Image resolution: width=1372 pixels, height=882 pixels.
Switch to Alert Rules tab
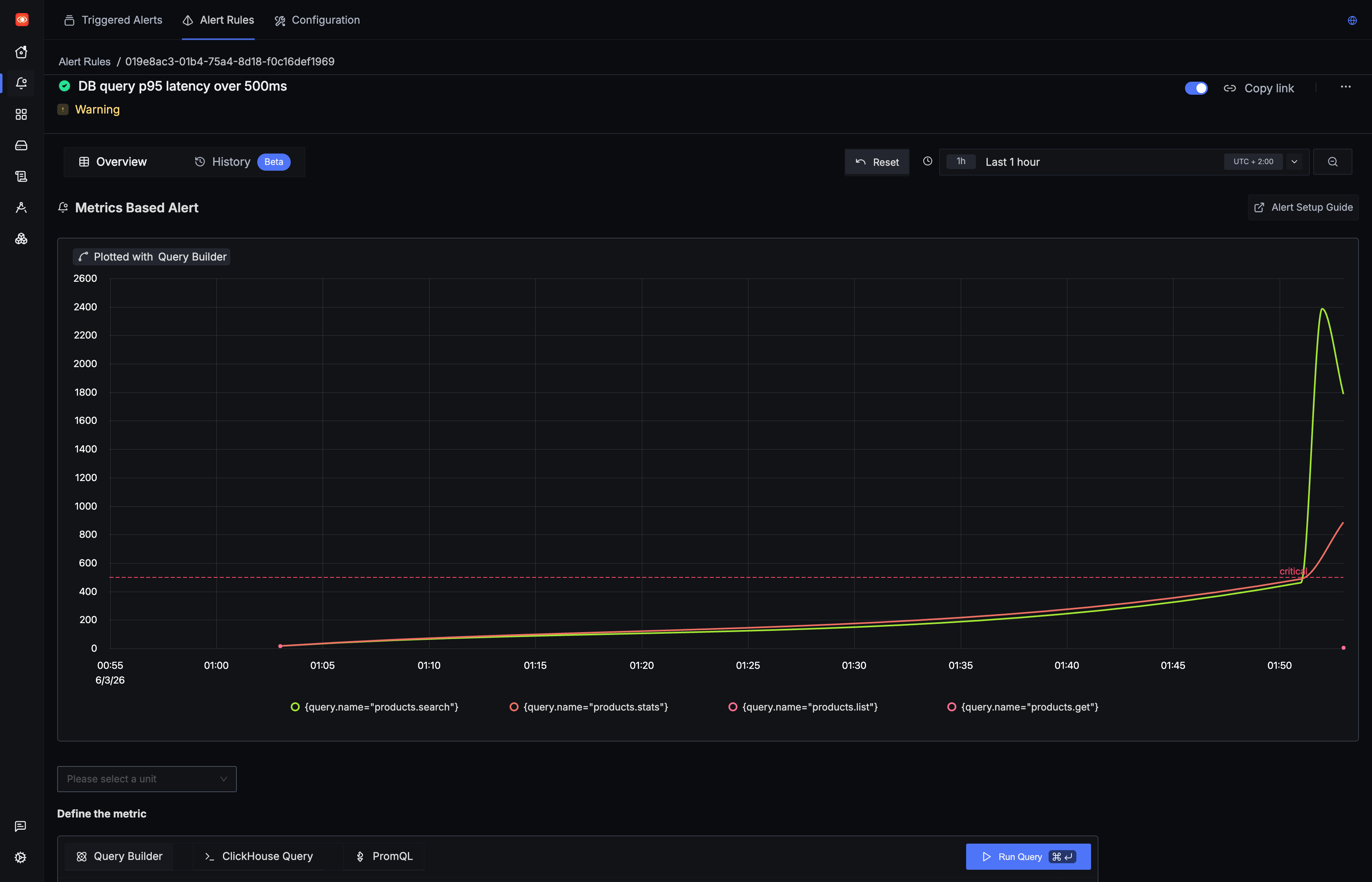(x=218, y=20)
